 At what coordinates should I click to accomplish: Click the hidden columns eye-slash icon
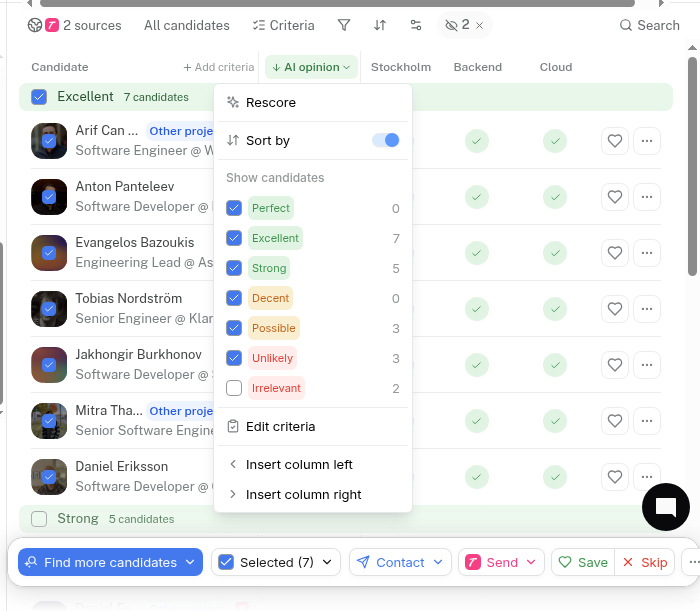pyautogui.click(x=451, y=25)
